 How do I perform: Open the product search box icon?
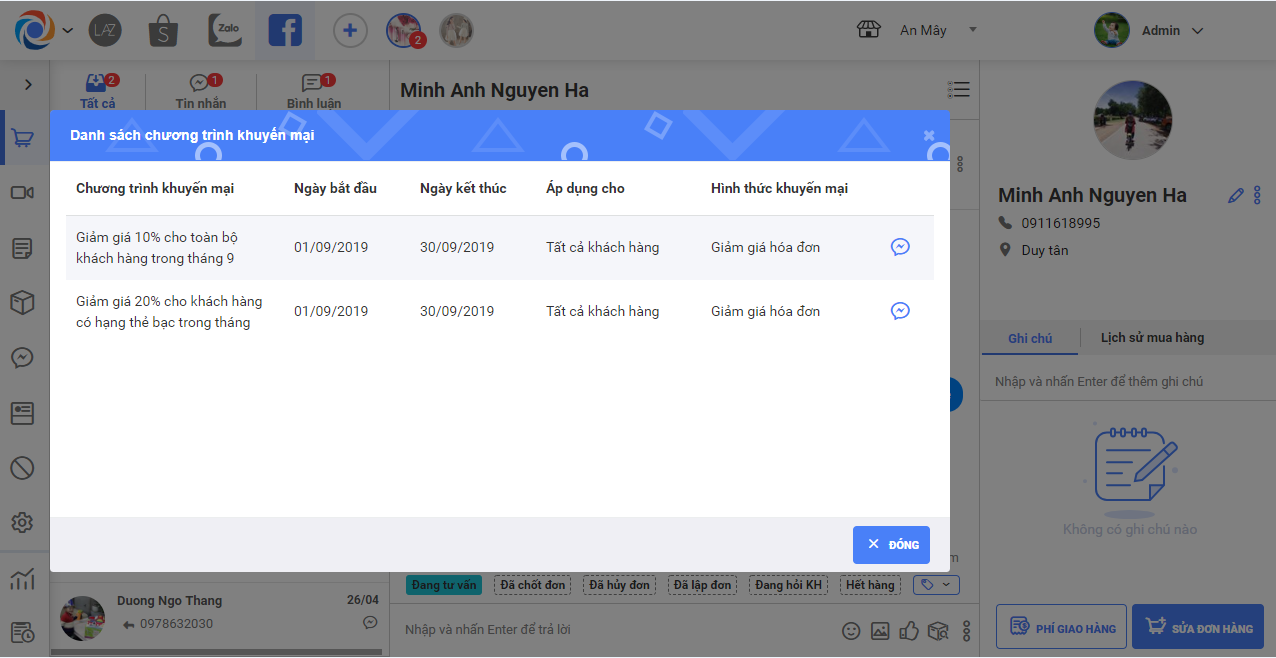pyautogui.click(x=938, y=631)
